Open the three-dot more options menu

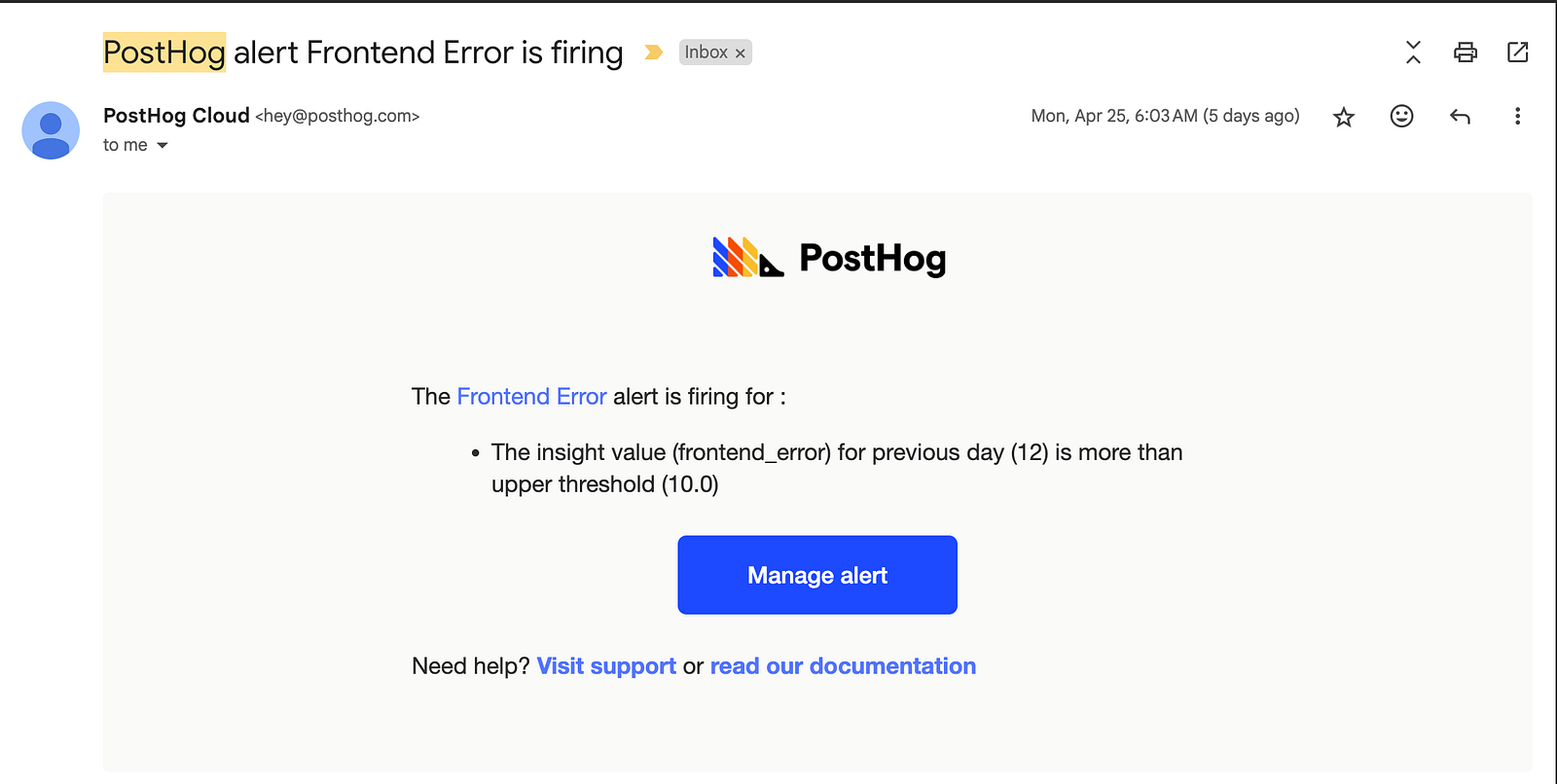[x=1517, y=117]
